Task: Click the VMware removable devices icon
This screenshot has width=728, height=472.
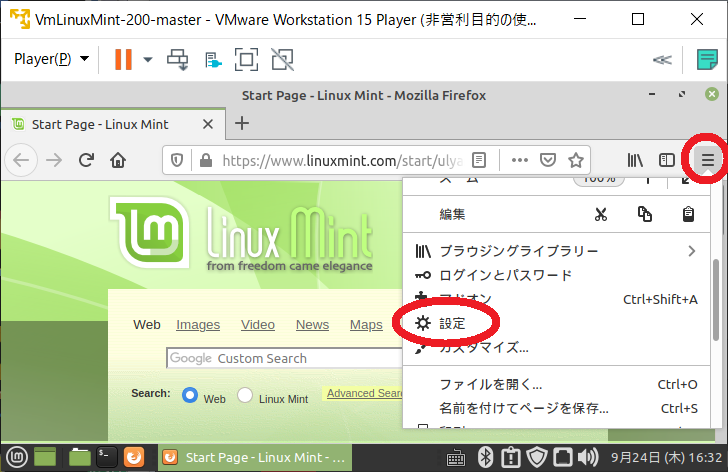Action: click(213, 60)
